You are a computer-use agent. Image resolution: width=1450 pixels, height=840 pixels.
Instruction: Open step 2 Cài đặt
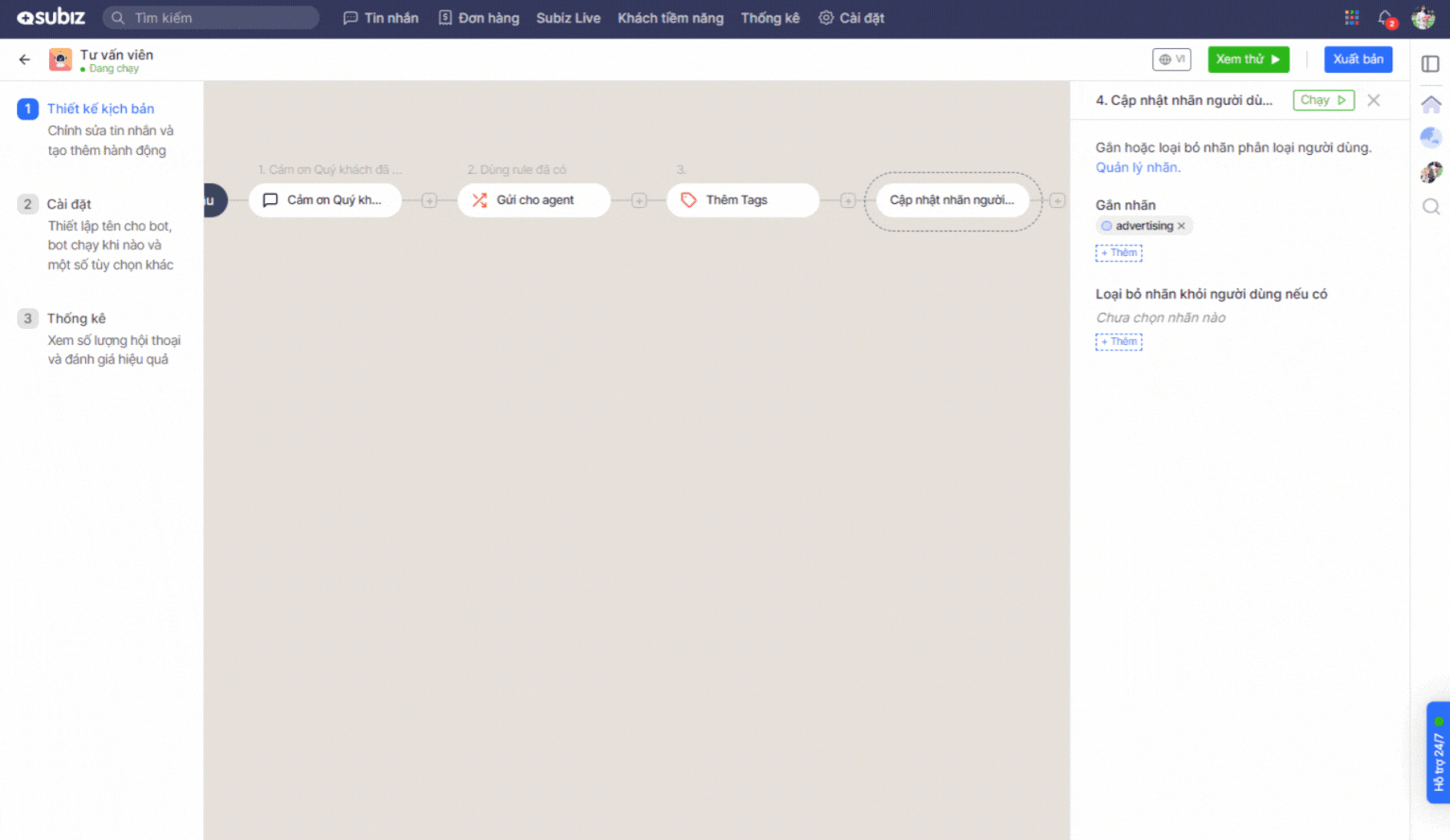69,204
